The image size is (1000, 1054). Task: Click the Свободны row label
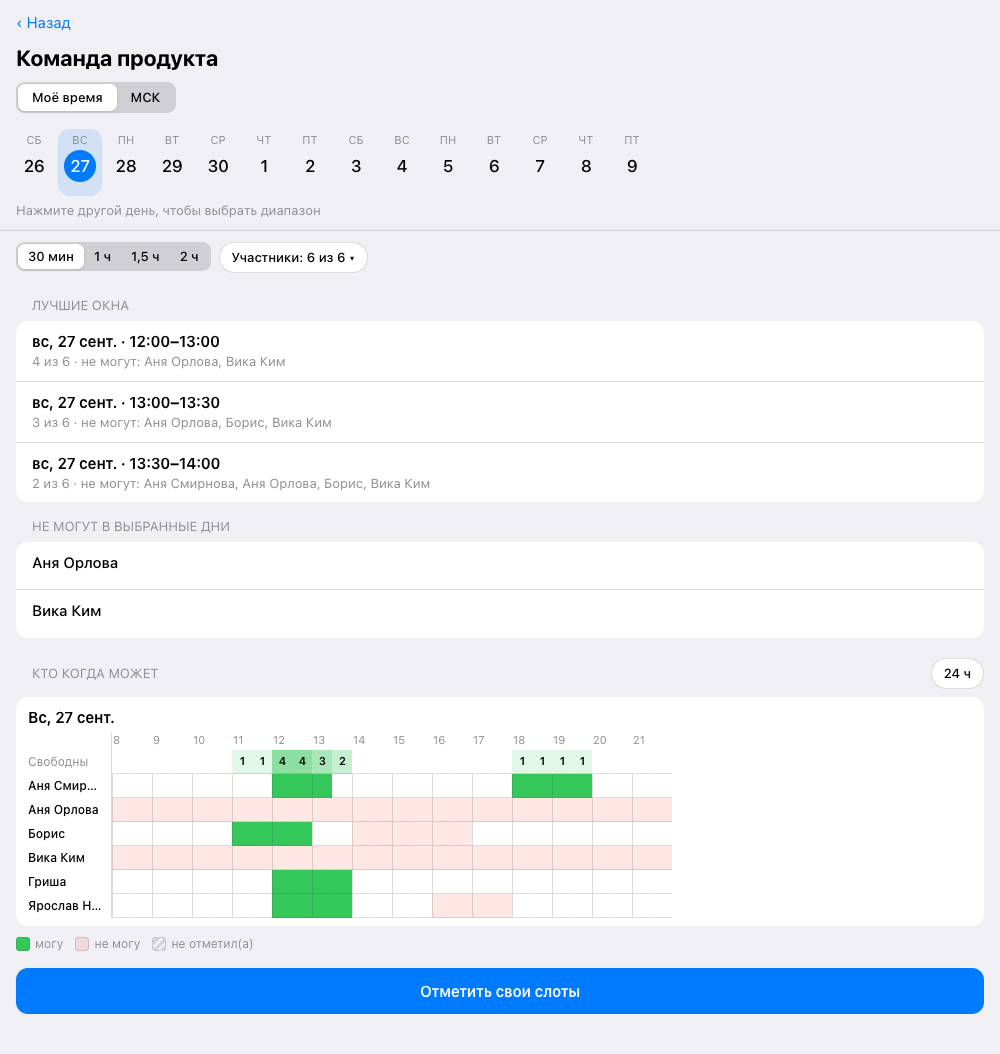(58, 762)
